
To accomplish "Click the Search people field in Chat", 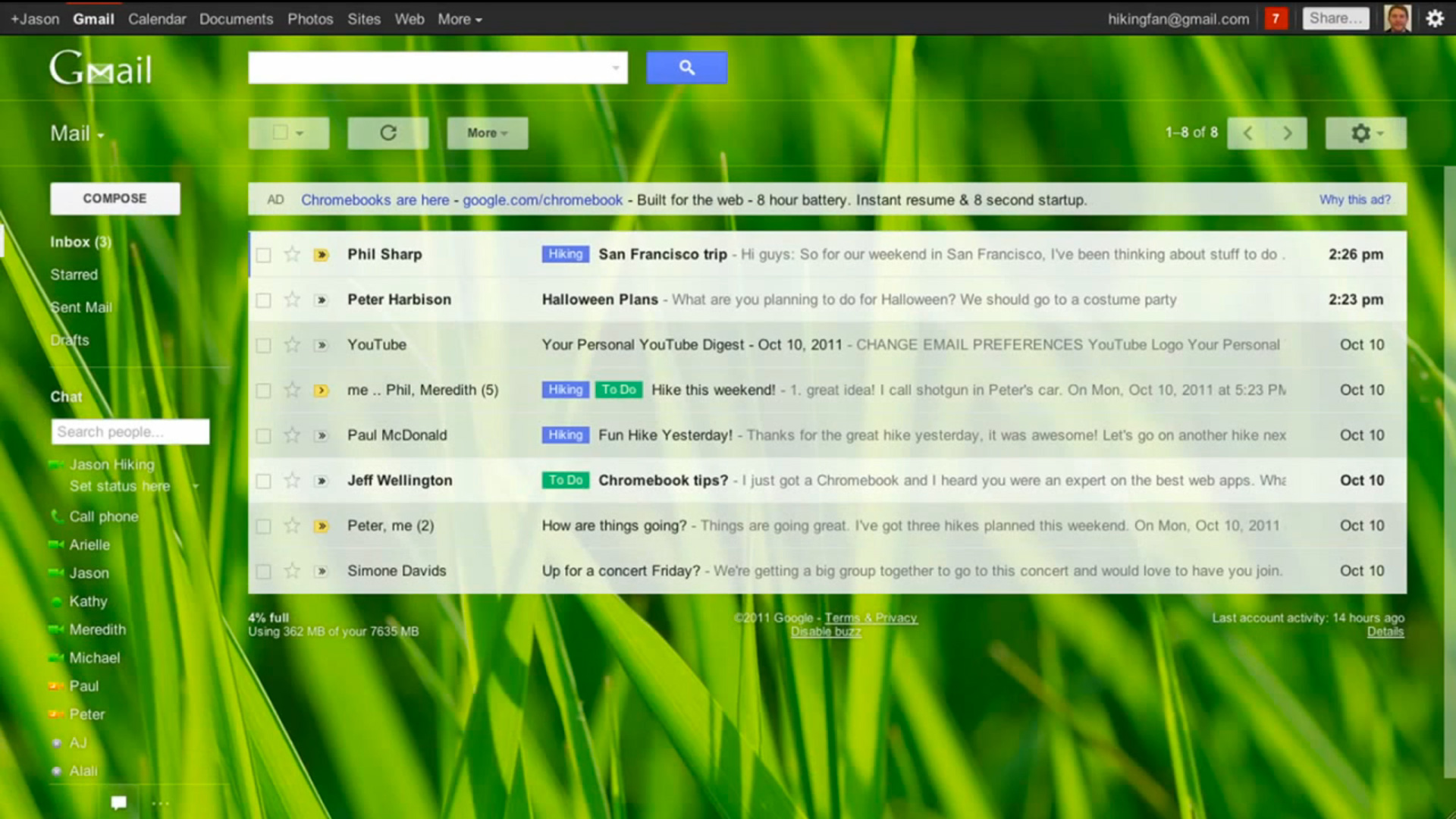I will pyautogui.click(x=130, y=431).
